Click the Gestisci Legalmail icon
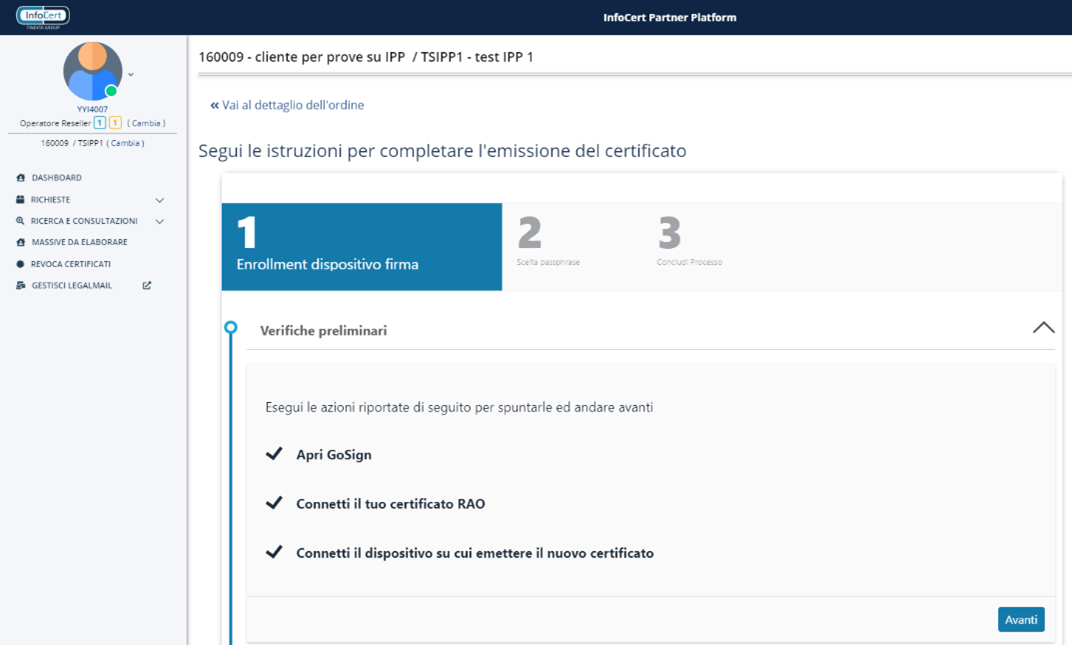1072x645 pixels. point(21,285)
